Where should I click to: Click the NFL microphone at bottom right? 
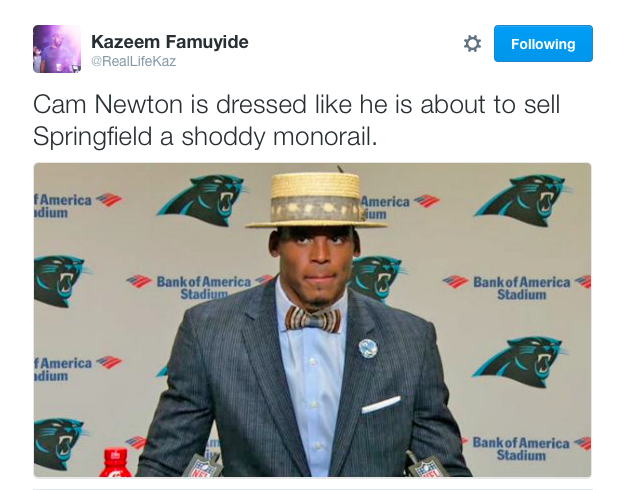(426, 465)
